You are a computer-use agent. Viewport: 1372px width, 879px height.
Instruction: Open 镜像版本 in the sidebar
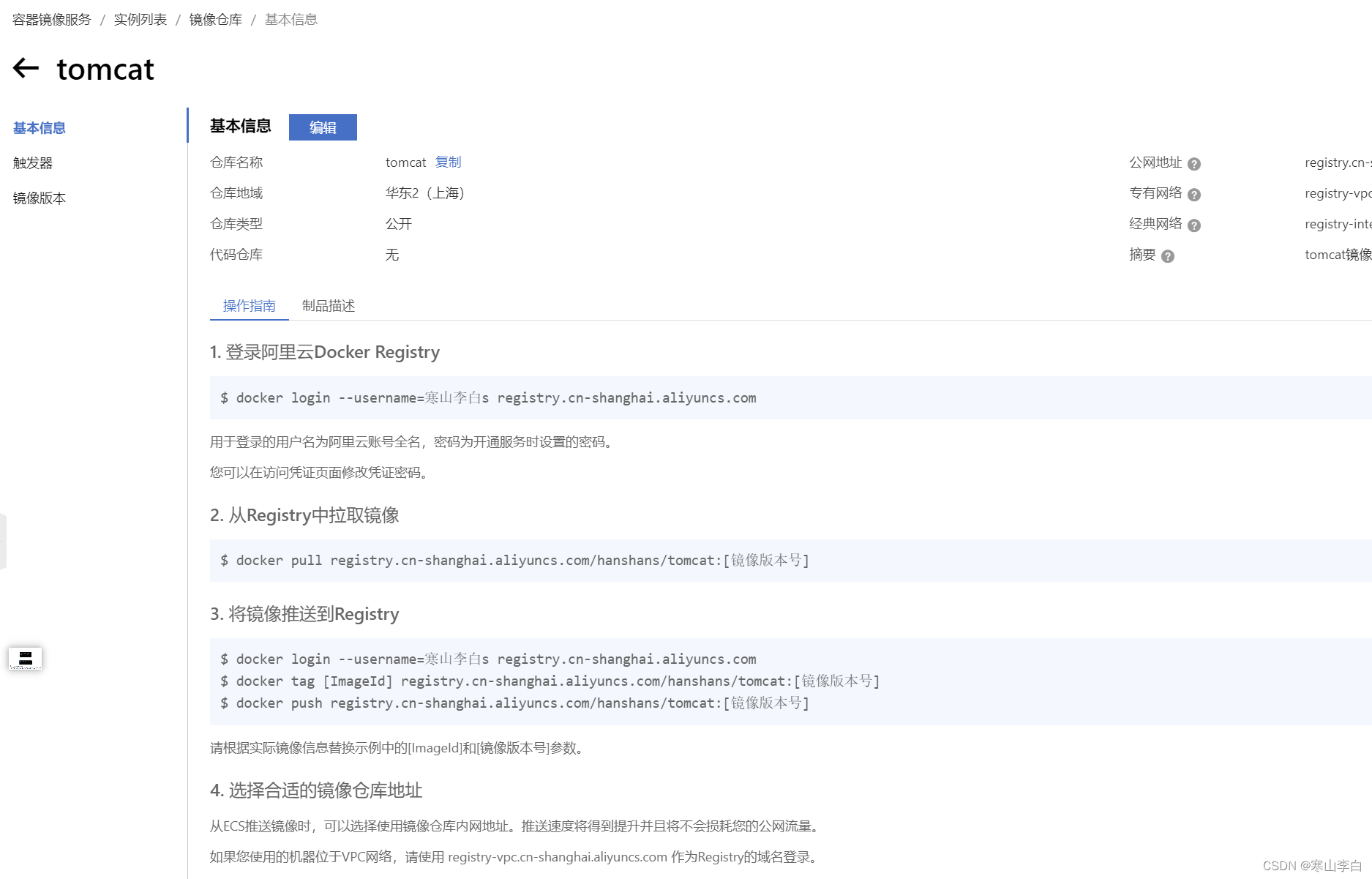point(40,198)
